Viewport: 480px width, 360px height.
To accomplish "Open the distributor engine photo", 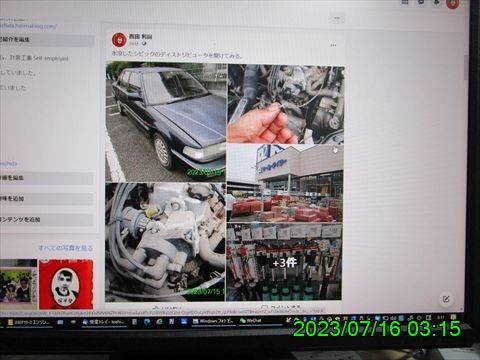I will (165, 242).
